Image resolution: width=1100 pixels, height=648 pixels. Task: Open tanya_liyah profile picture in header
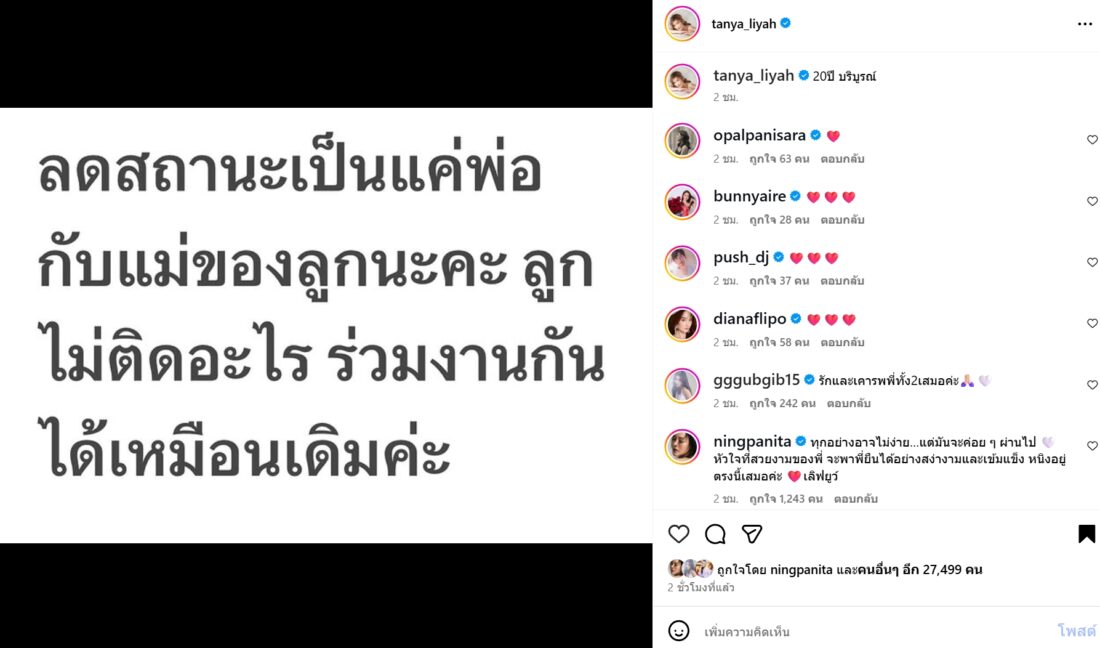pyautogui.click(x=682, y=24)
